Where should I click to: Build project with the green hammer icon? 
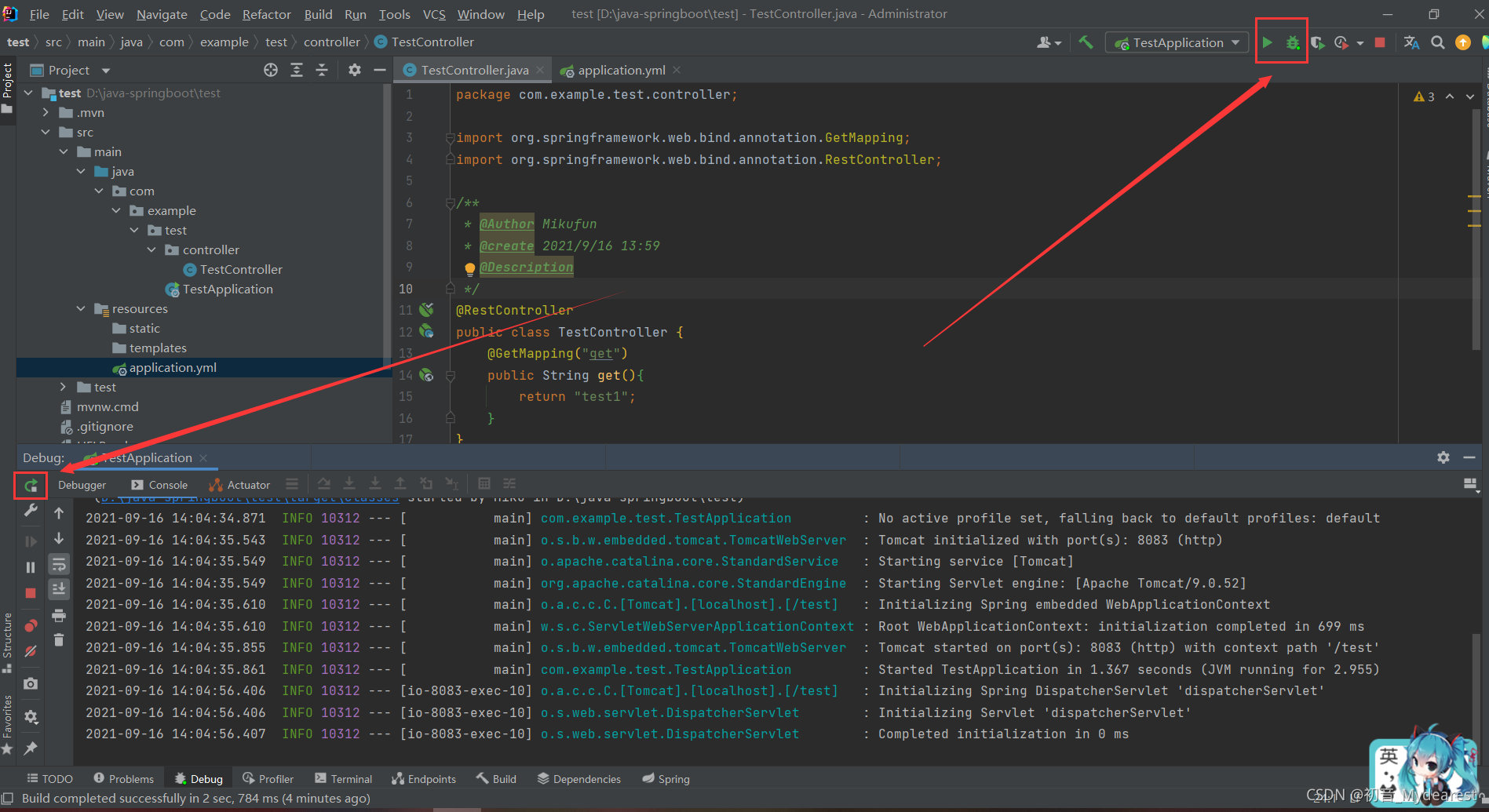pyautogui.click(x=1086, y=42)
